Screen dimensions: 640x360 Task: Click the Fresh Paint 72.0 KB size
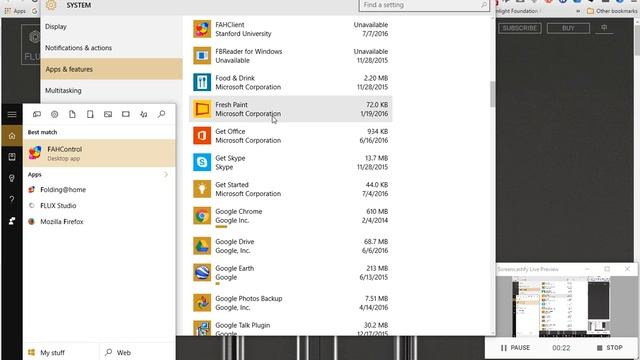coord(377,104)
